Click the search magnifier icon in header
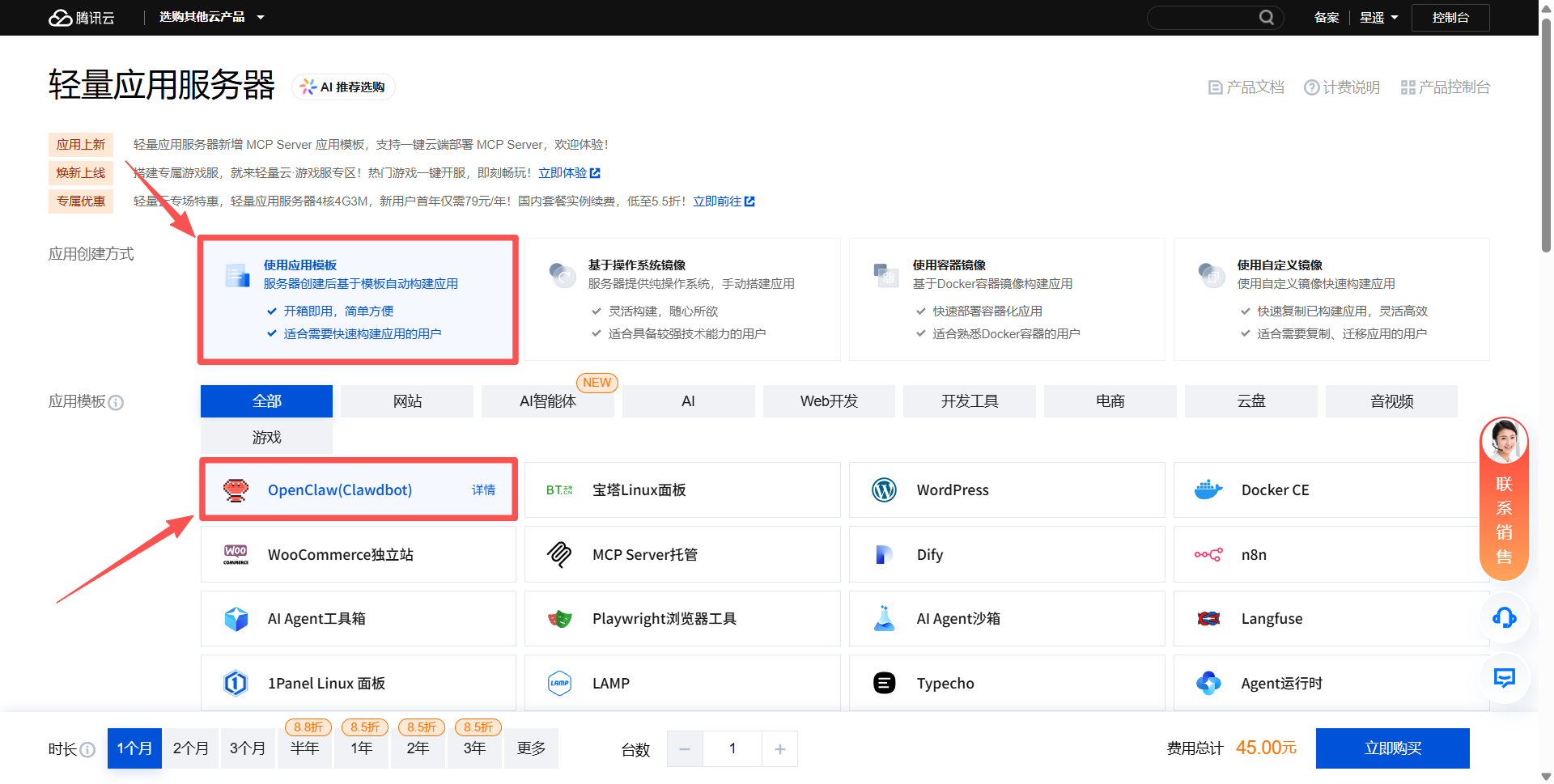The height and width of the screenshot is (784, 1554). (1266, 18)
